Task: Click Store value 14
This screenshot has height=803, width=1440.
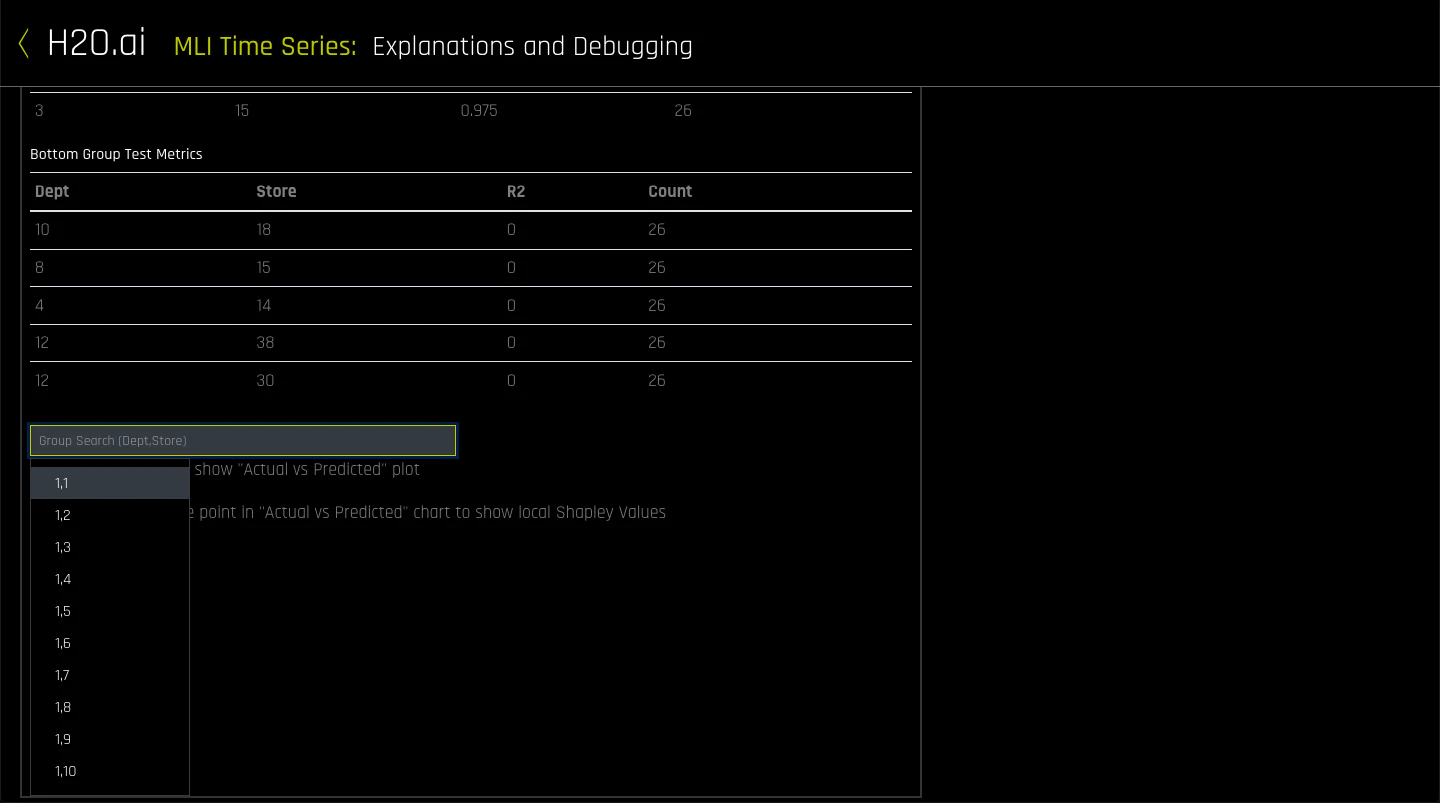Action: click(x=264, y=306)
